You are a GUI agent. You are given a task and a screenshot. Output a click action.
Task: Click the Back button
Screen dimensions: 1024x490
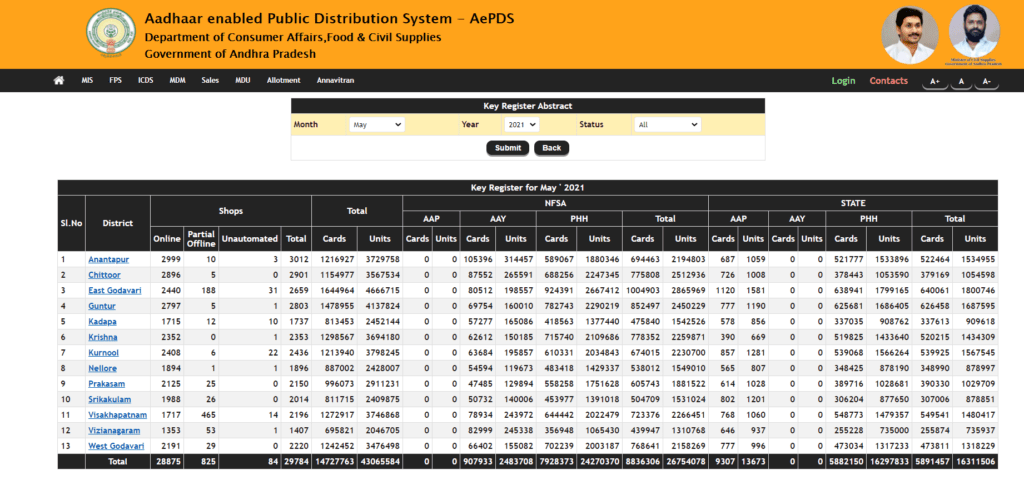[552, 148]
